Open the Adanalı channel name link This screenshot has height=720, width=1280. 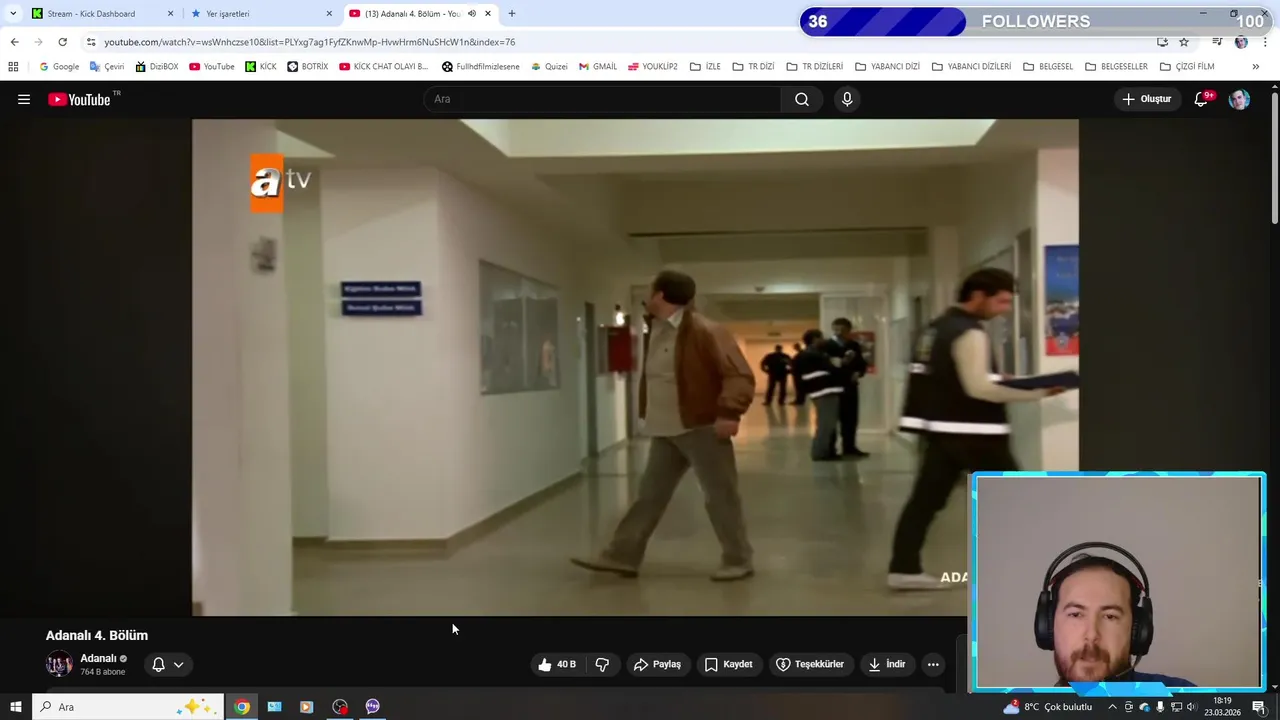click(98, 658)
